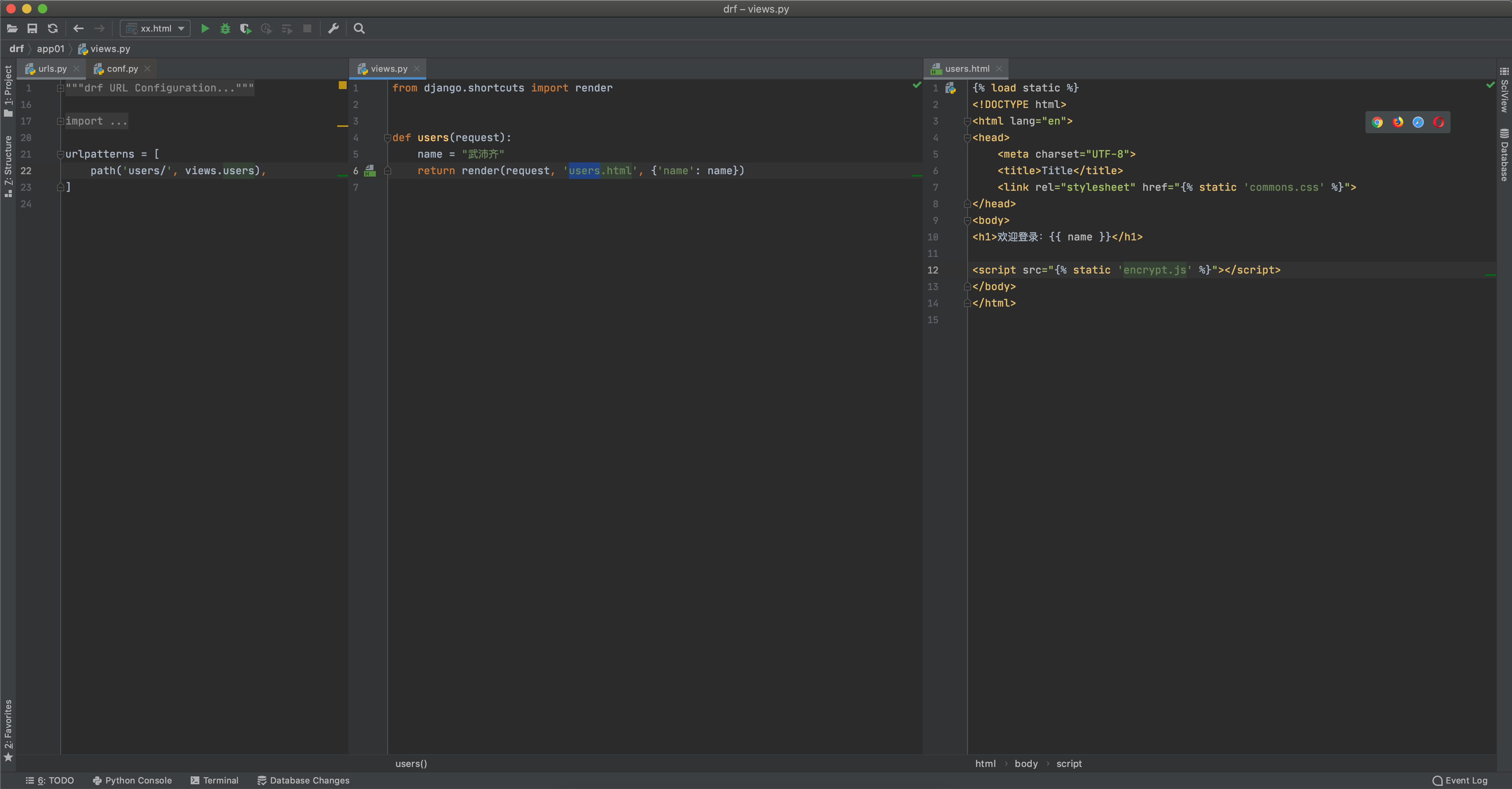Preview users.html in Opera

[x=1439, y=122]
